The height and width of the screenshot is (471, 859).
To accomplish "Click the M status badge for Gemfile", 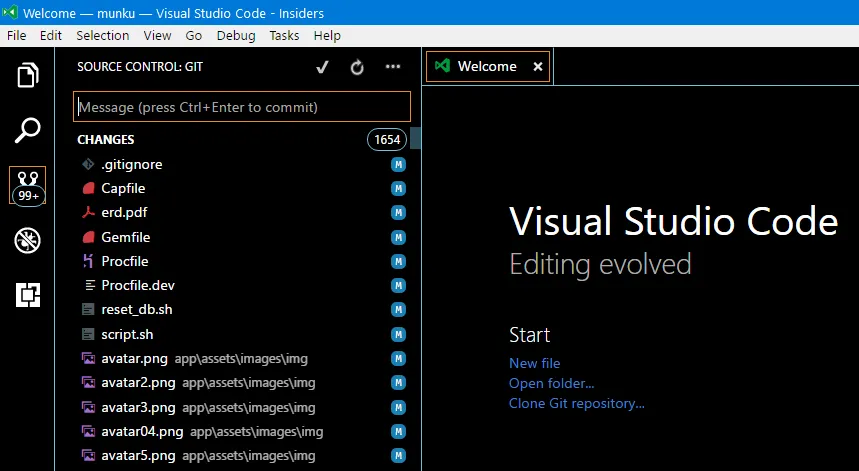I will (x=398, y=237).
